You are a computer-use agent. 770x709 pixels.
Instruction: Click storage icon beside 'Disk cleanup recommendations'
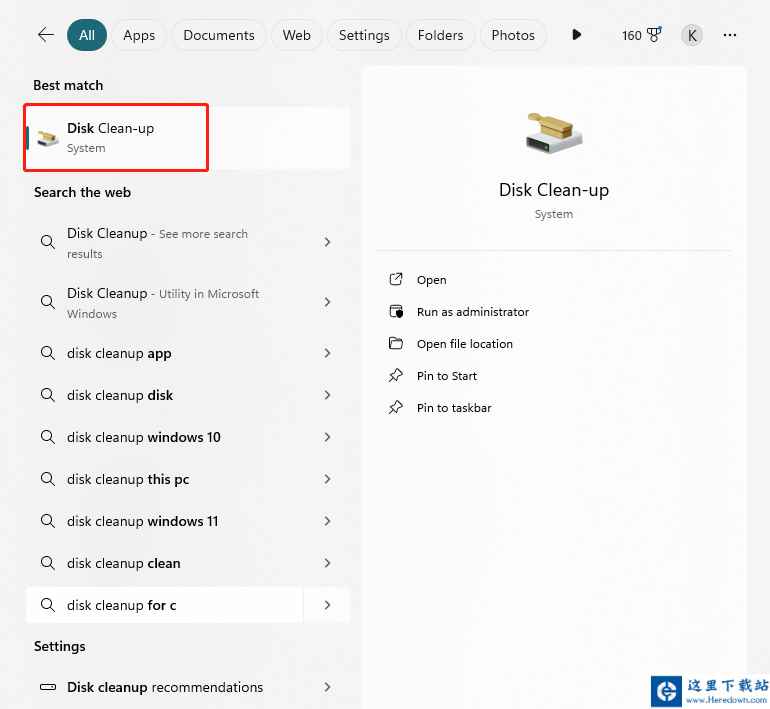48,687
